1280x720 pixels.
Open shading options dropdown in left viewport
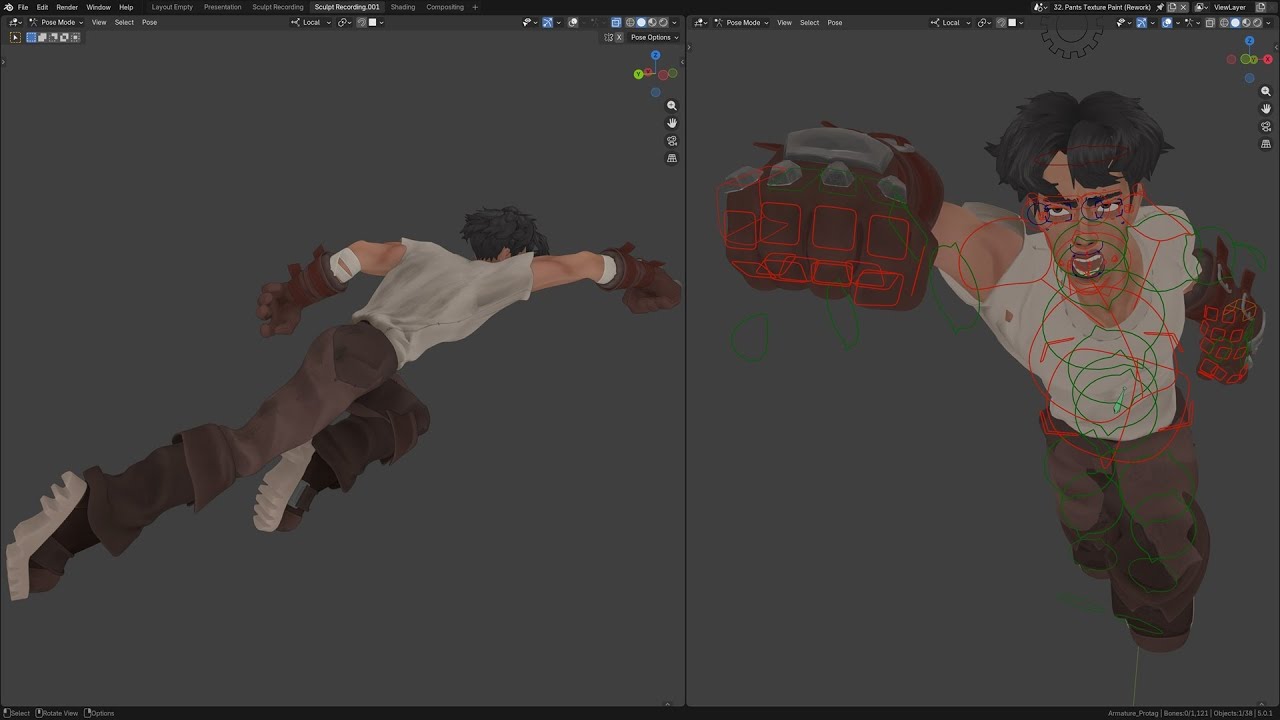674,22
